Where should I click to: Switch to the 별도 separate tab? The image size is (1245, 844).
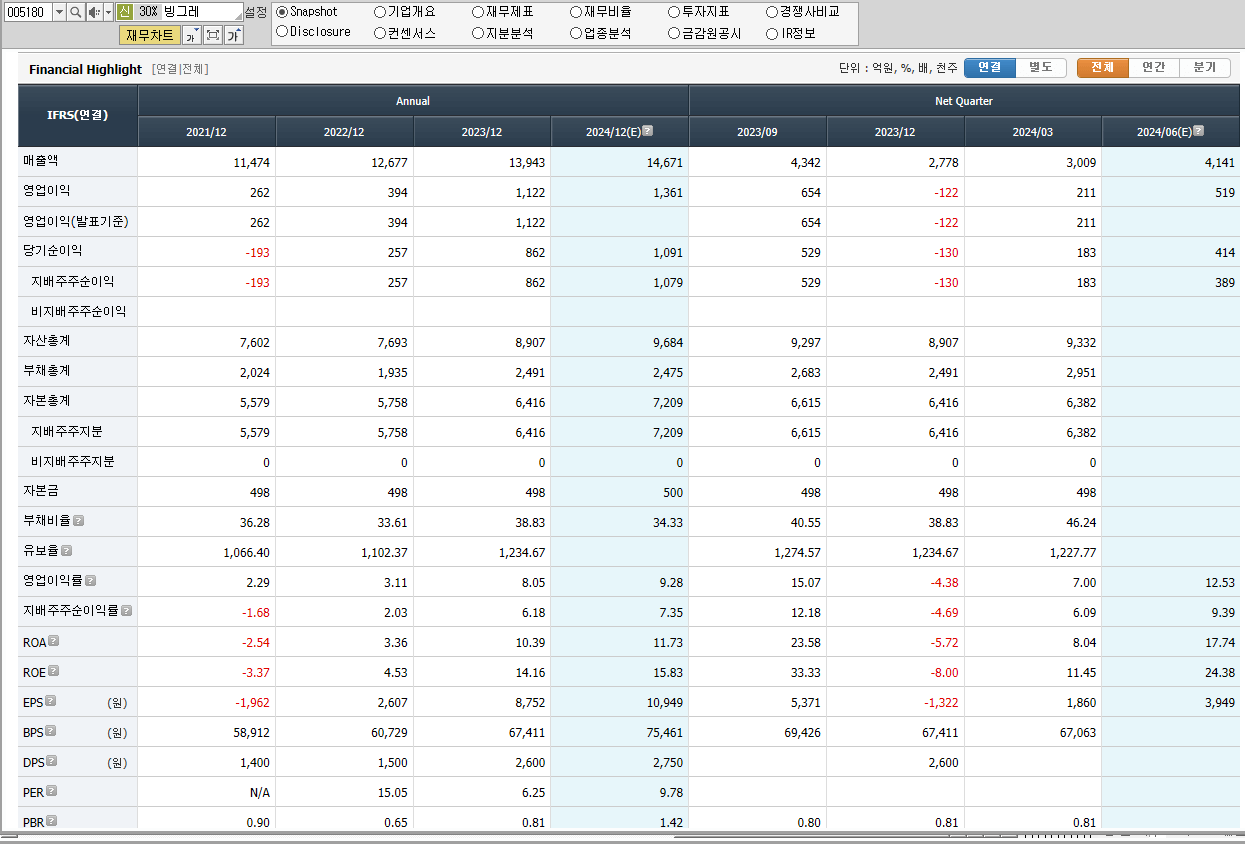1041,68
